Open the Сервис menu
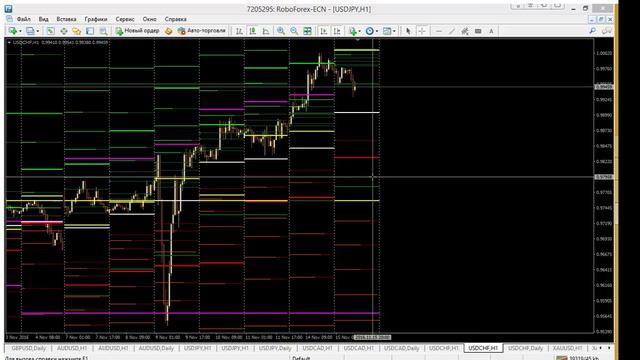The width and height of the screenshot is (640, 360). point(125,19)
